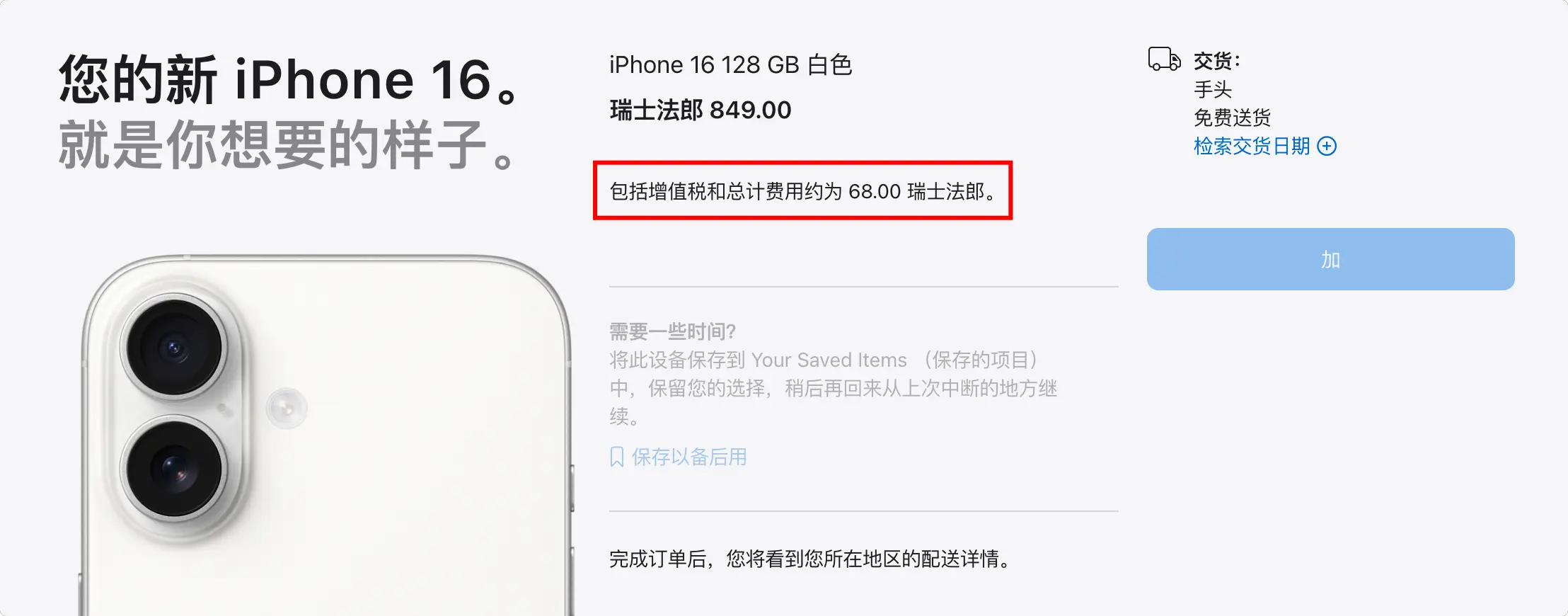
Task: Click the upper camera lens on the iPhone
Action: [174, 348]
